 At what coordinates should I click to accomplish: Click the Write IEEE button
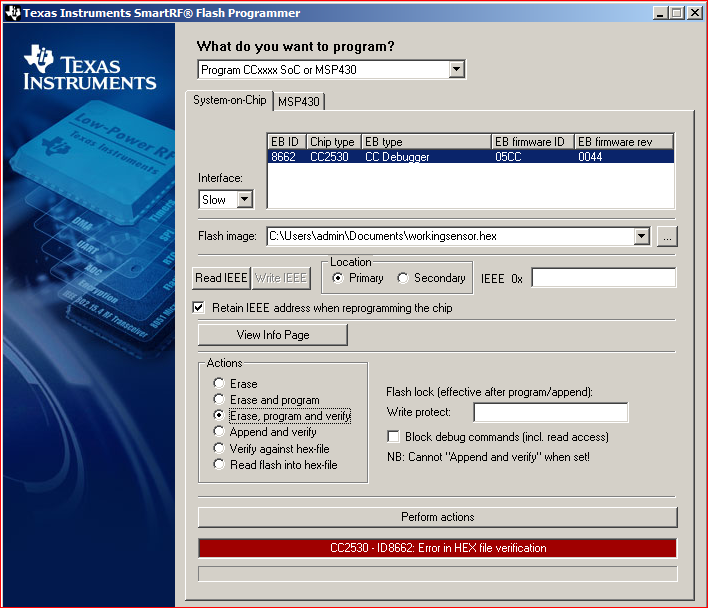tap(281, 278)
